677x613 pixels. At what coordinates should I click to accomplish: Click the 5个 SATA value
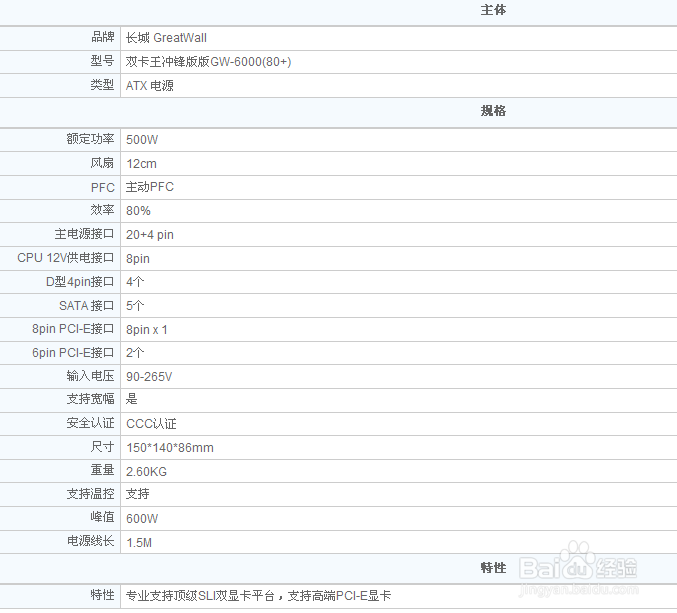(135, 306)
